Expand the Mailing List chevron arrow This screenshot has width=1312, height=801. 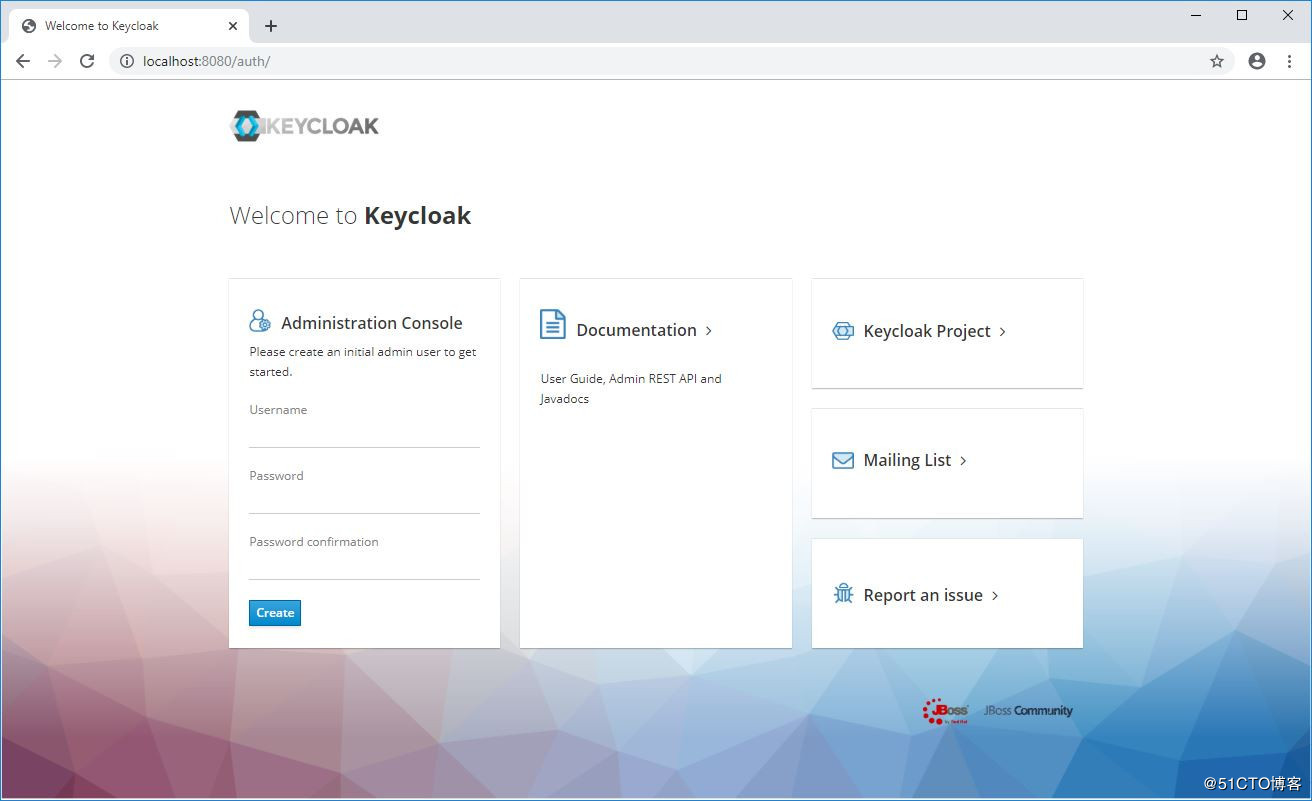tap(963, 460)
